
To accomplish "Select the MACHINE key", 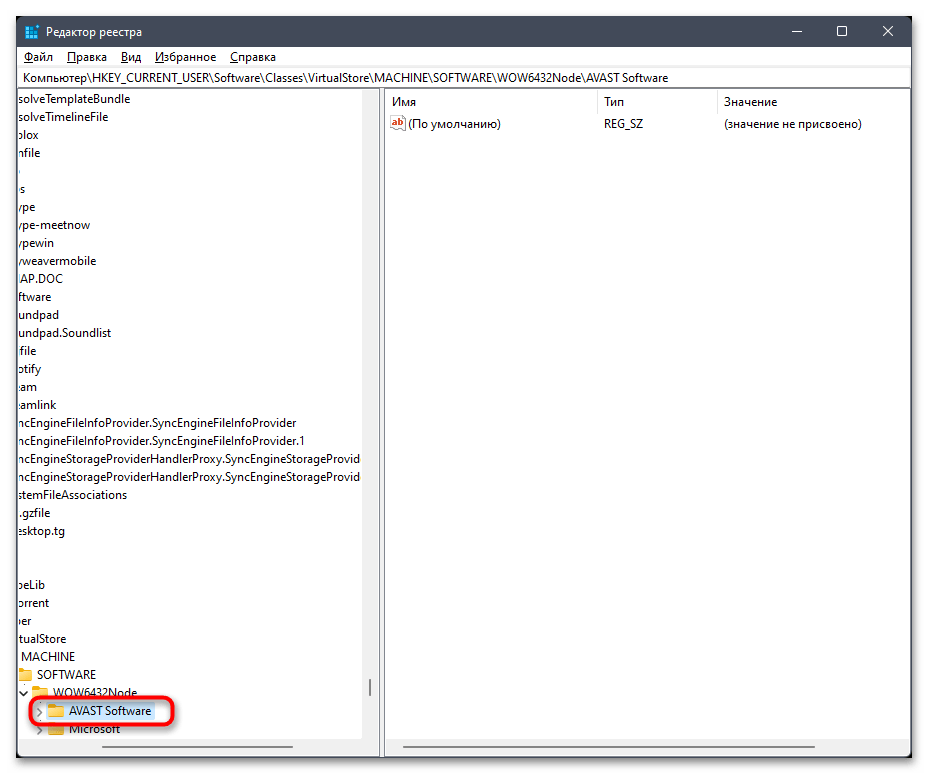I will point(48,657).
